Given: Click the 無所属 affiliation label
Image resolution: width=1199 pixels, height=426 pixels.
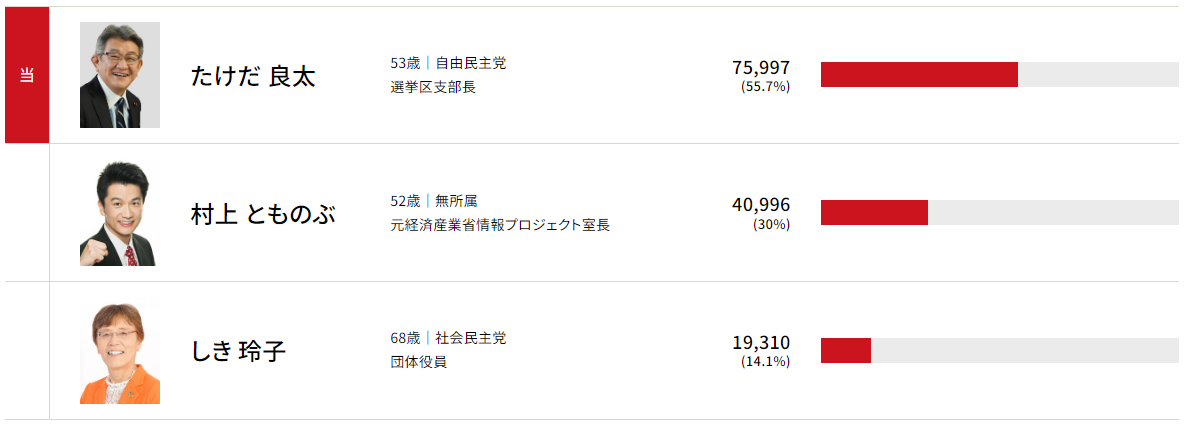Looking at the screenshot, I should tap(456, 201).
